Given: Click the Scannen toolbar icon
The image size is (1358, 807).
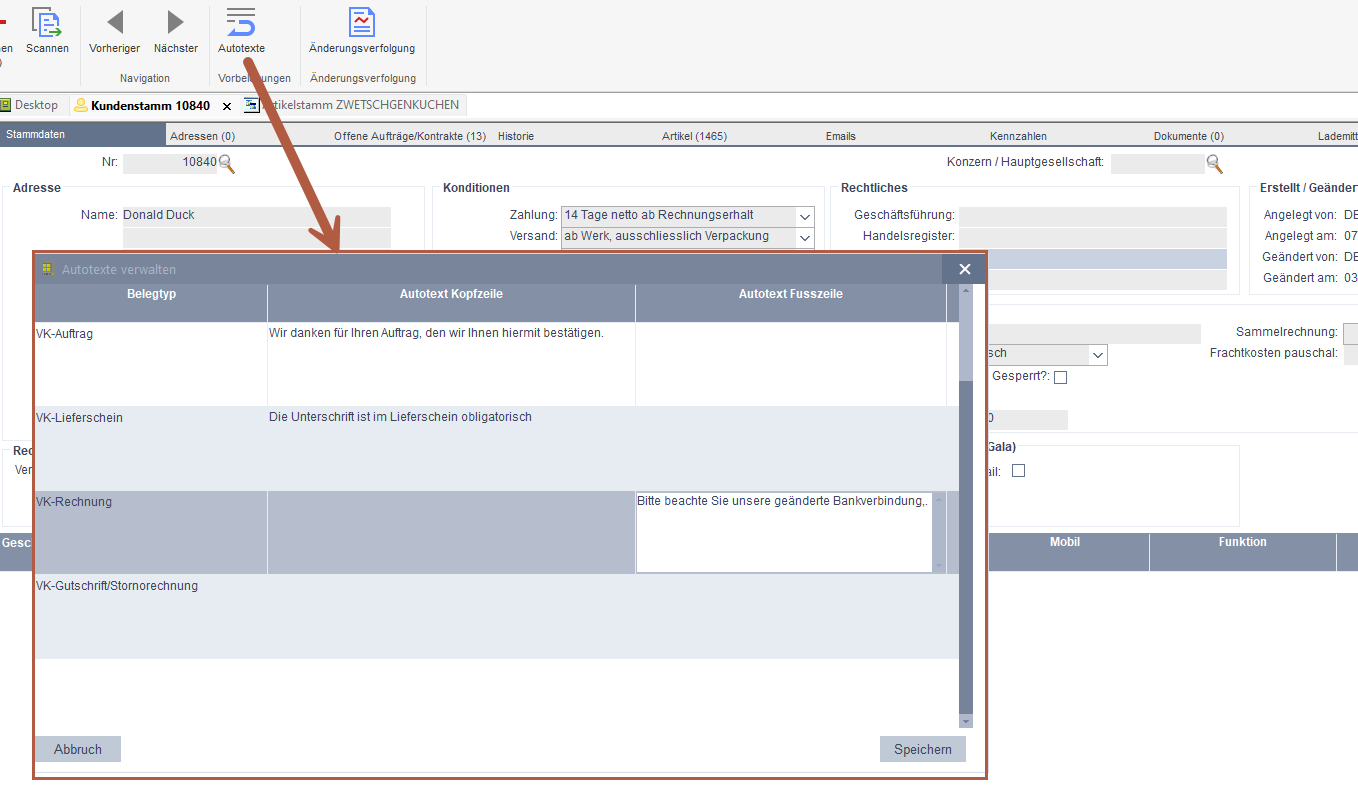Looking at the screenshot, I should tap(47, 24).
